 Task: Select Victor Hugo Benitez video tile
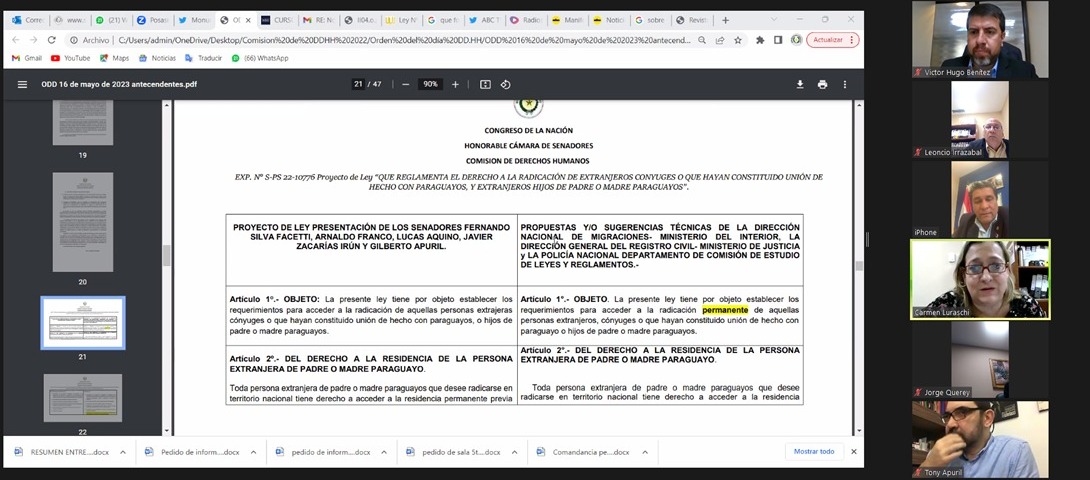click(x=980, y=39)
